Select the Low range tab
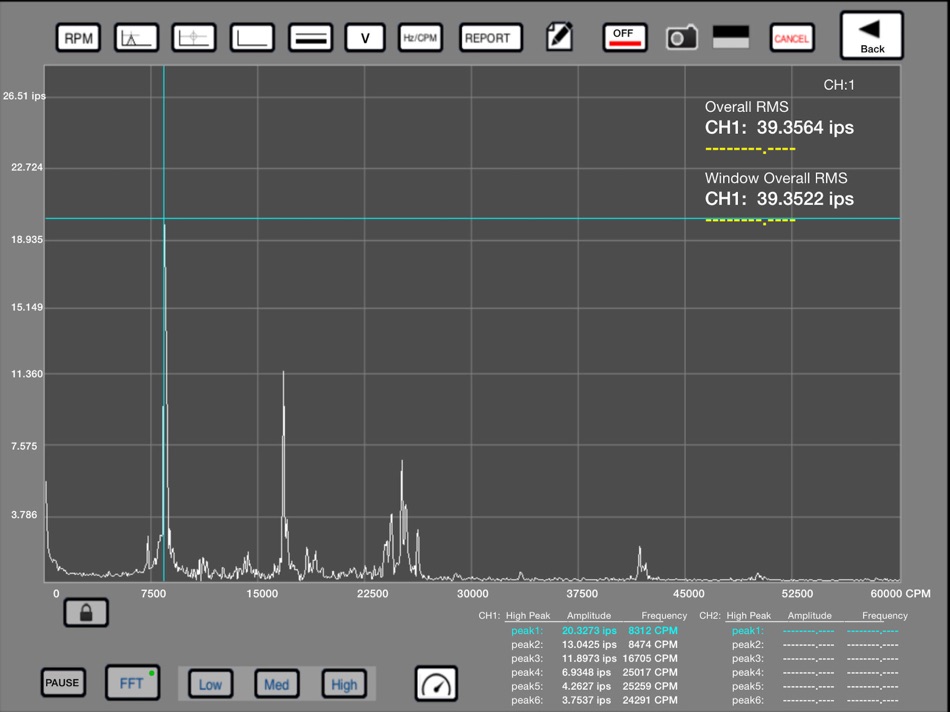The width and height of the screenshot is (950, 712). tap(210, 685)
